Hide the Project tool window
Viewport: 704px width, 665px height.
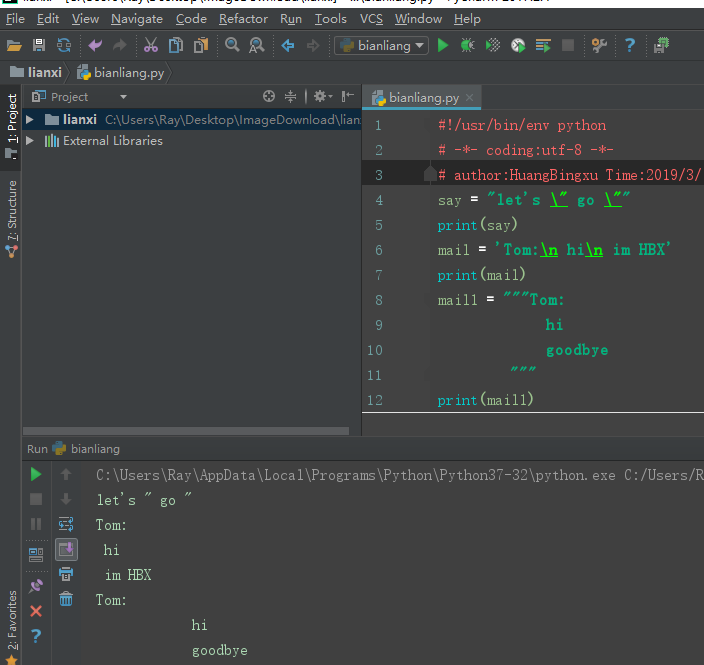pyautogui.click(x=348, y=96)
